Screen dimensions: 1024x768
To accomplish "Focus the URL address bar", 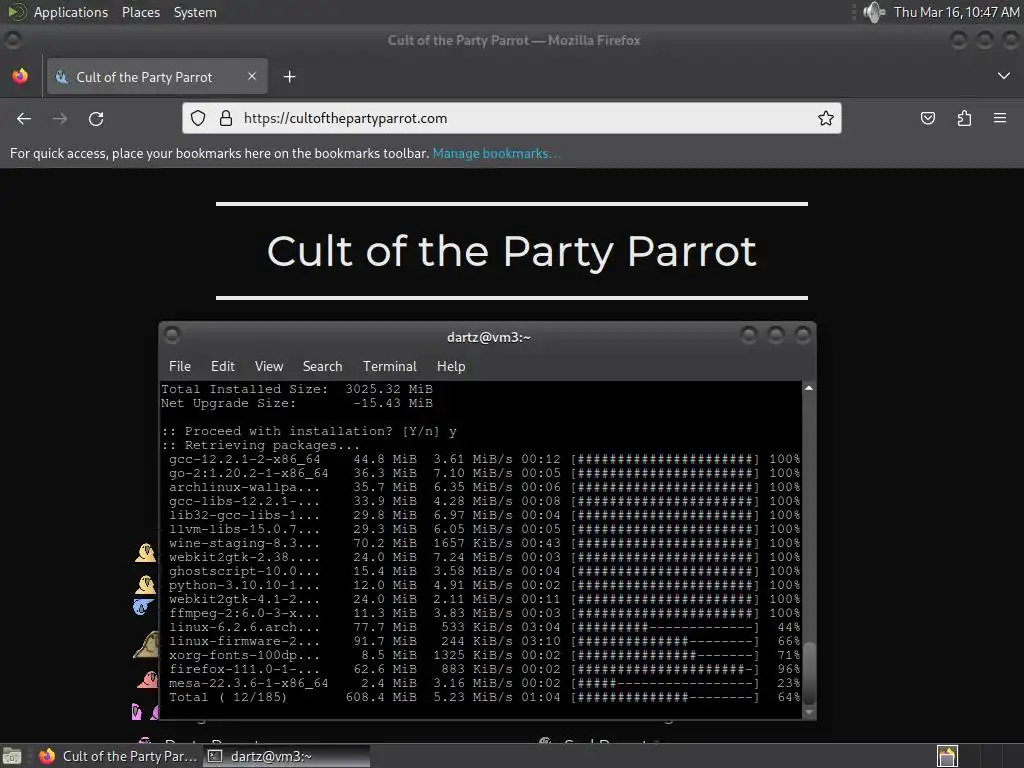I will click(511, 118).
